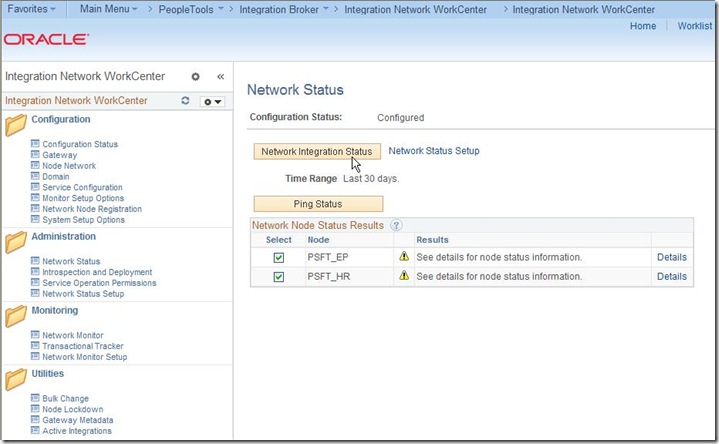View Details for PSFT_EP node

pyautogui.click(x=672, y=257)
